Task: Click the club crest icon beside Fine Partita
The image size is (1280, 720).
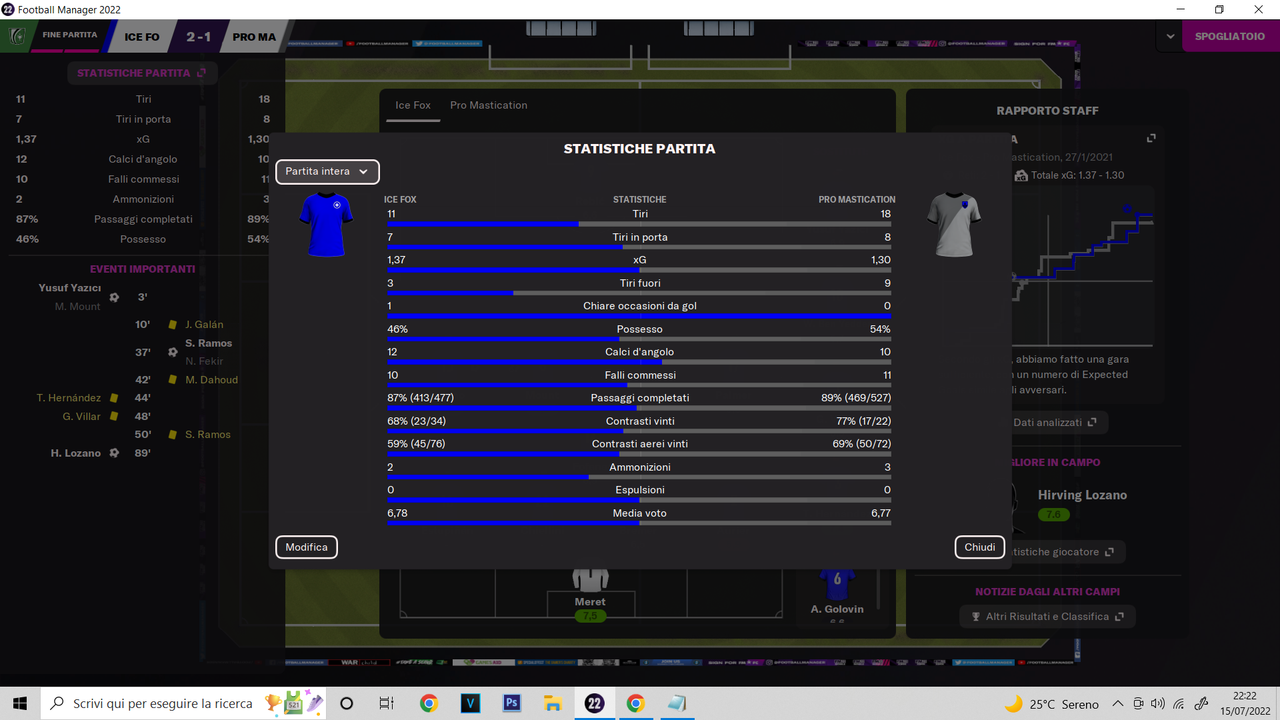Action: [x=17, y=36]
